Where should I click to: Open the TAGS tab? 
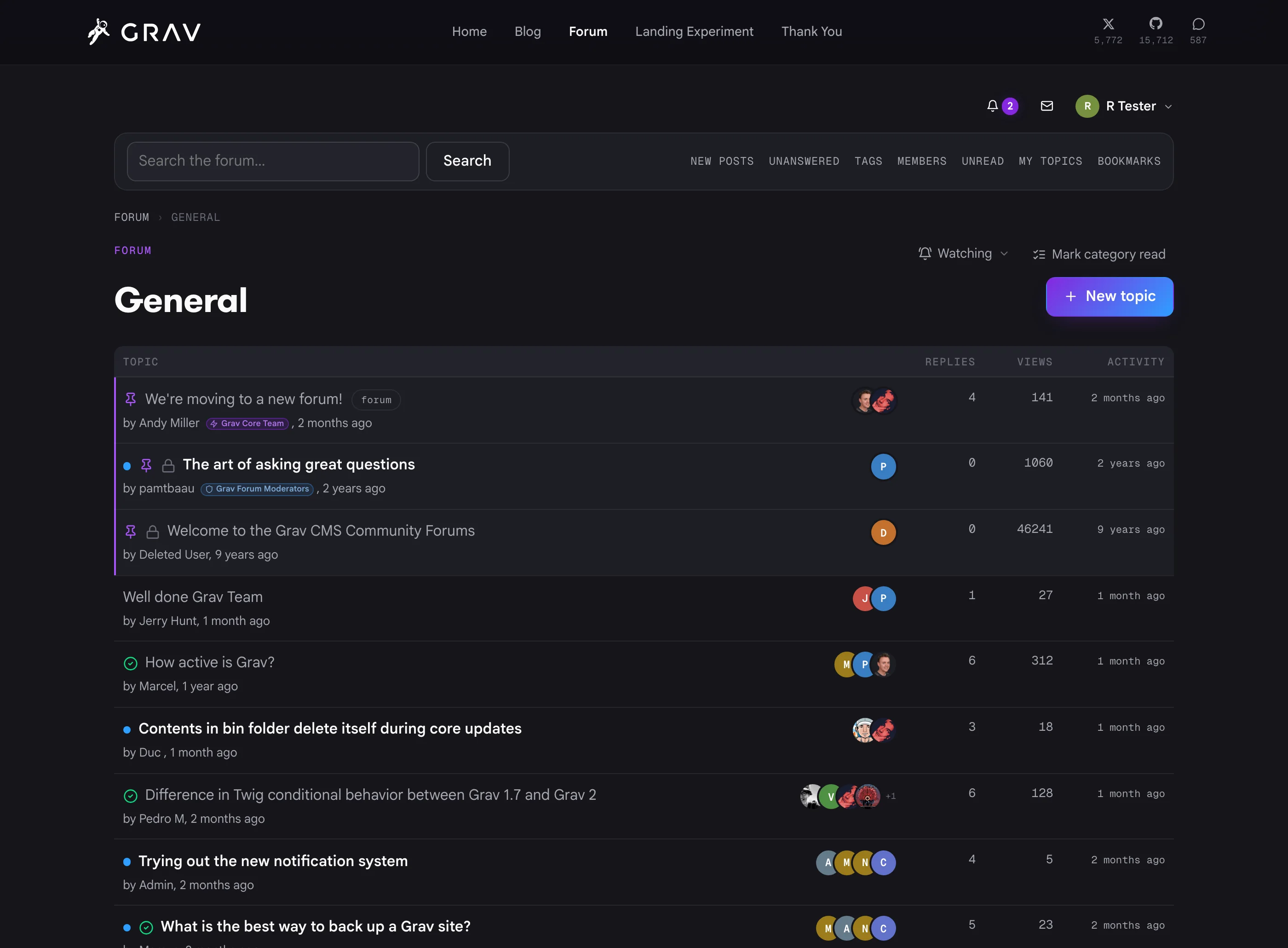(868, 161)
